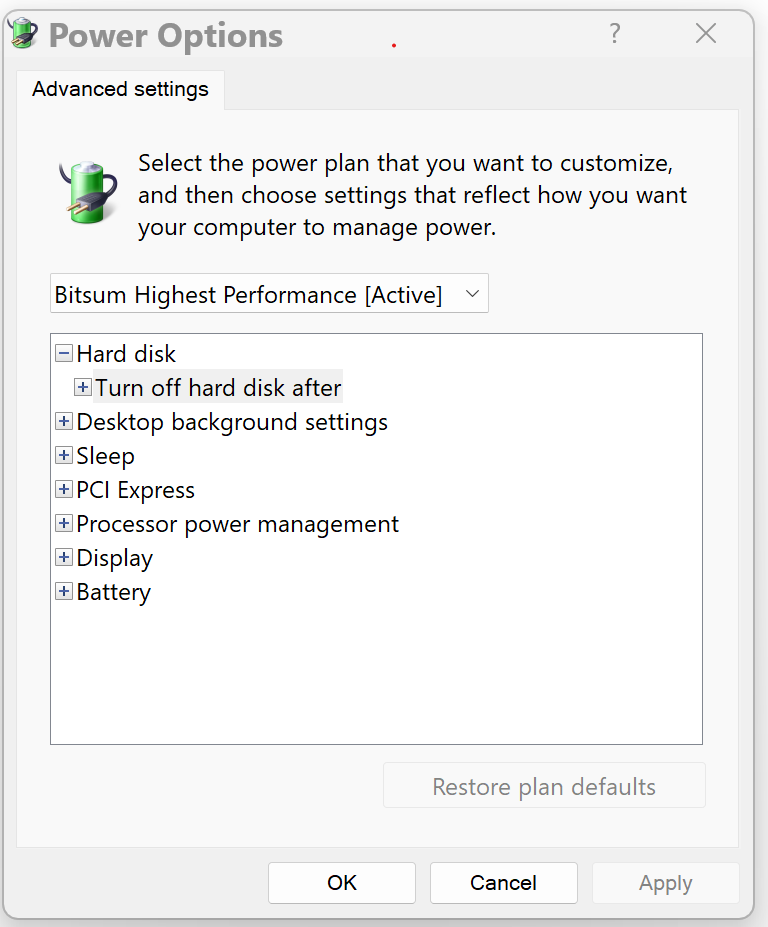Click the question mark help button
768x927 pixels.
[615, 34]
